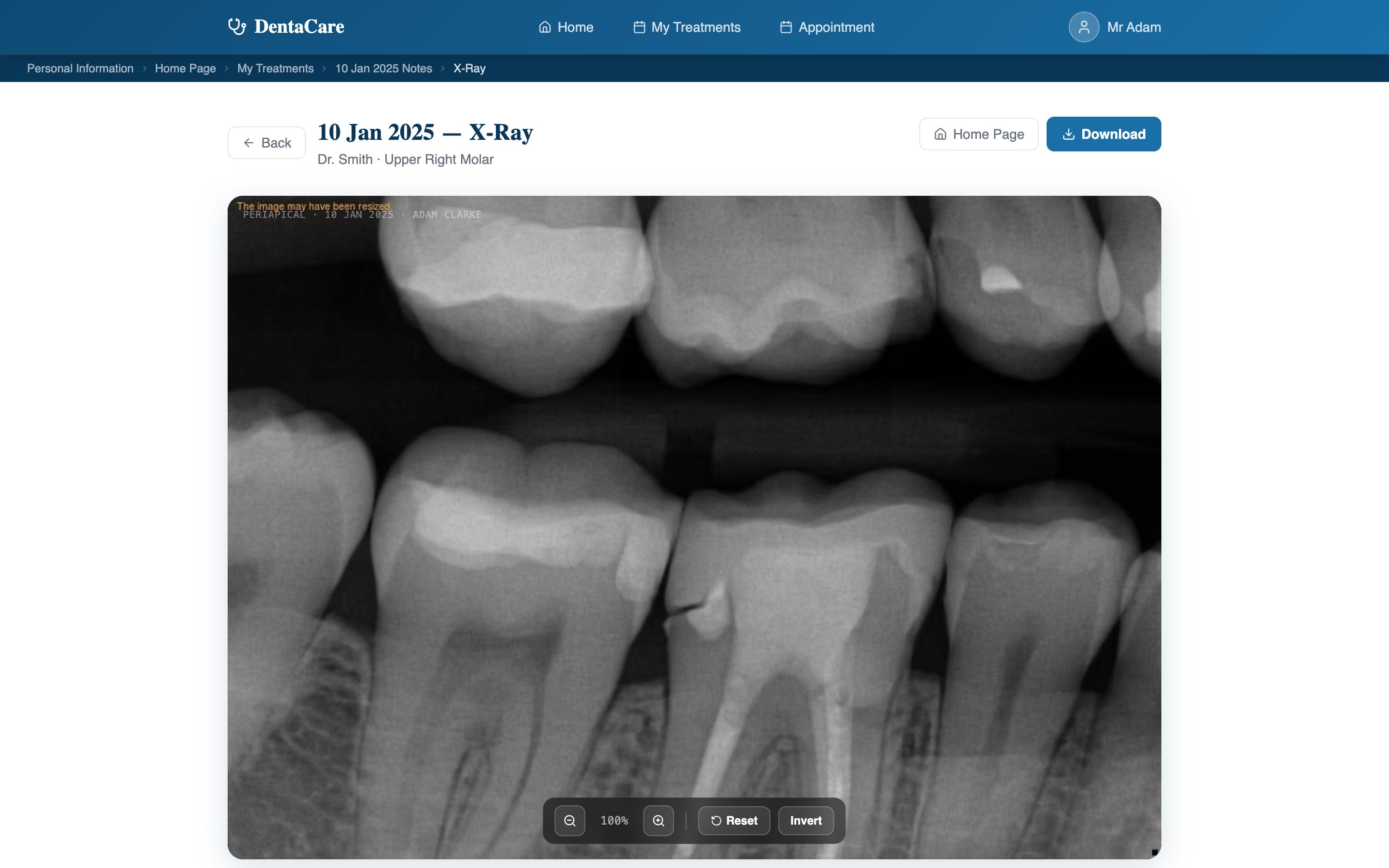The height and width of the screenshot is (868, 1389).
Task: Select Personal Information breadcrumb
Action: pyautogui.click(x=81, y=68)
